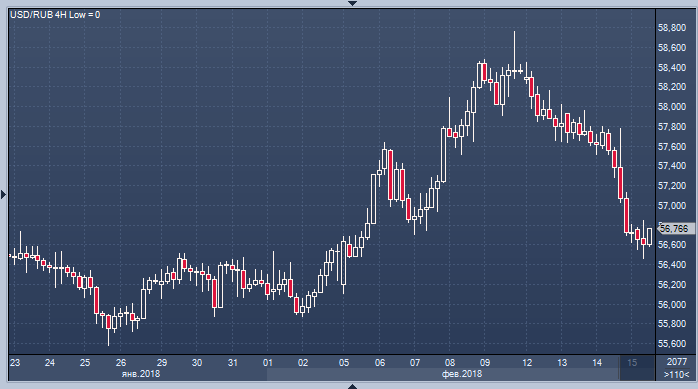Select date 12 on the time axis
This screenshot has height=389, width=698.
pos(527,363)
